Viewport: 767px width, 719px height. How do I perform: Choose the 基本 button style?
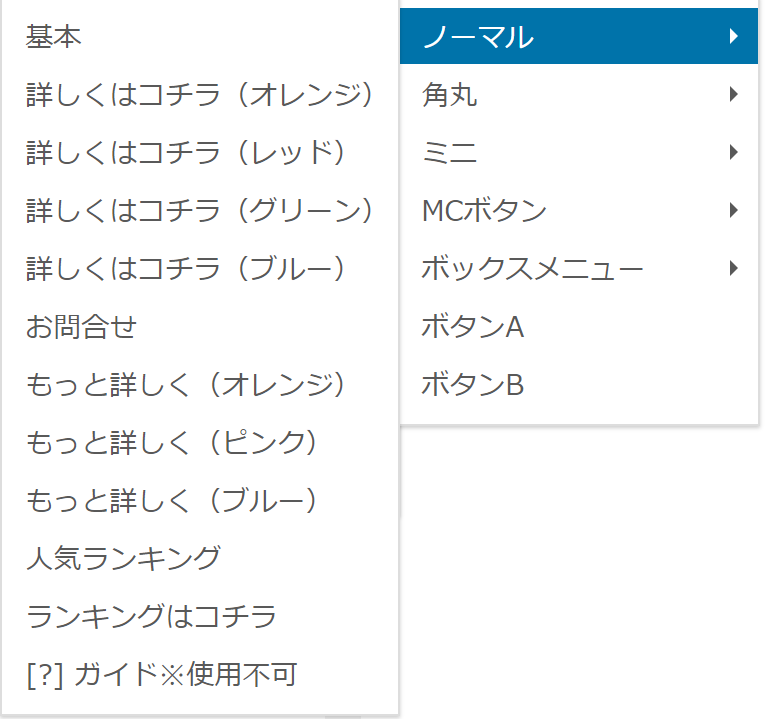200,36
